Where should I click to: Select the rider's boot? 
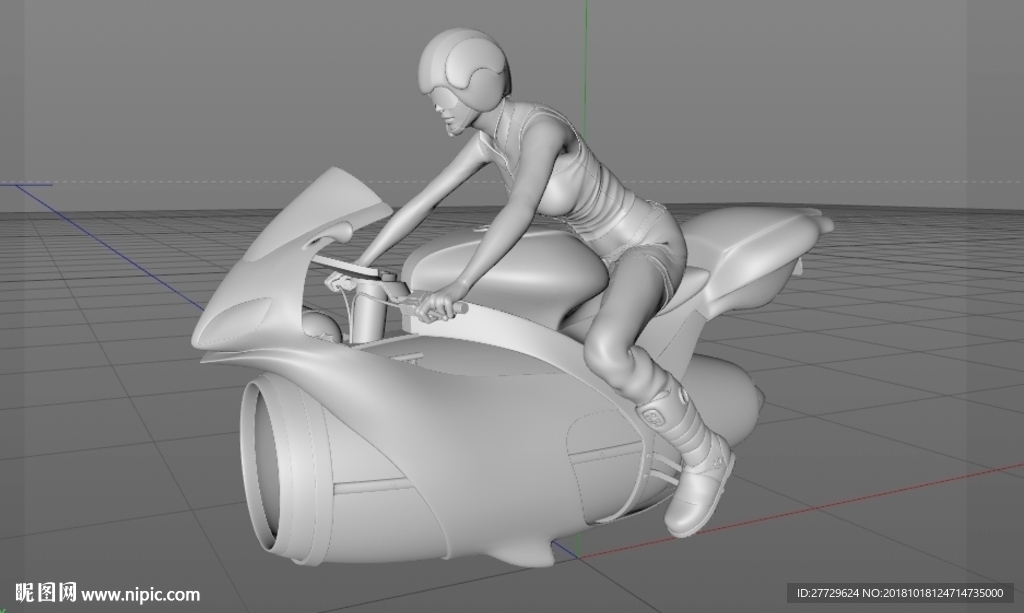coord(692,460)
